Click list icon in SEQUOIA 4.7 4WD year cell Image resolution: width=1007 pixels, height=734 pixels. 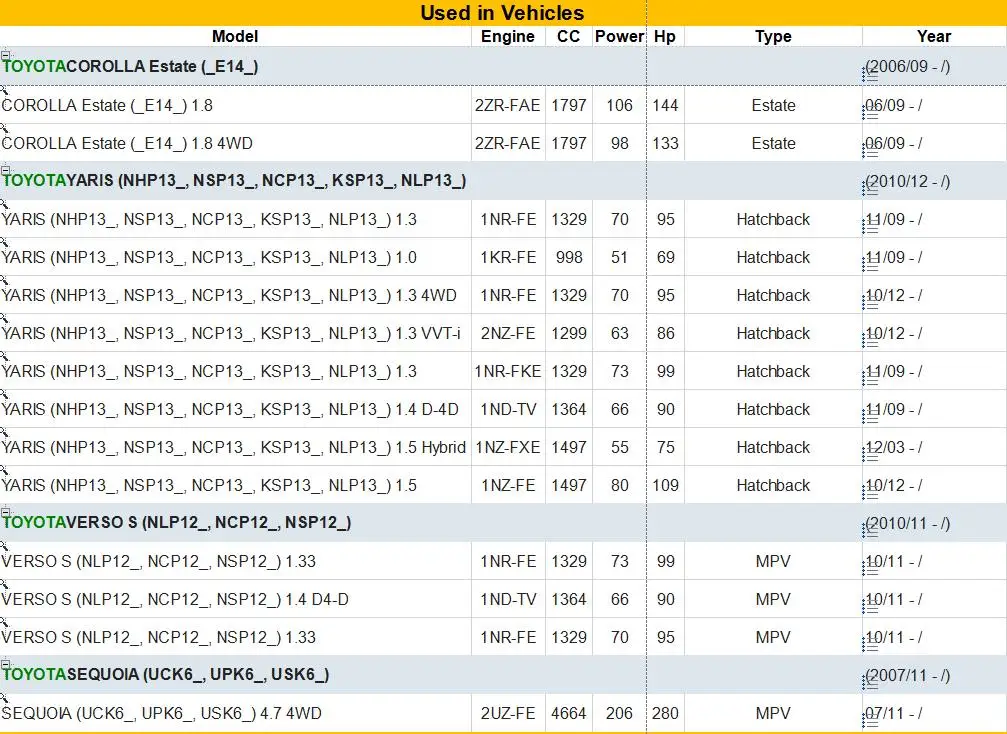pyautogui.click(x=870, y=722)
